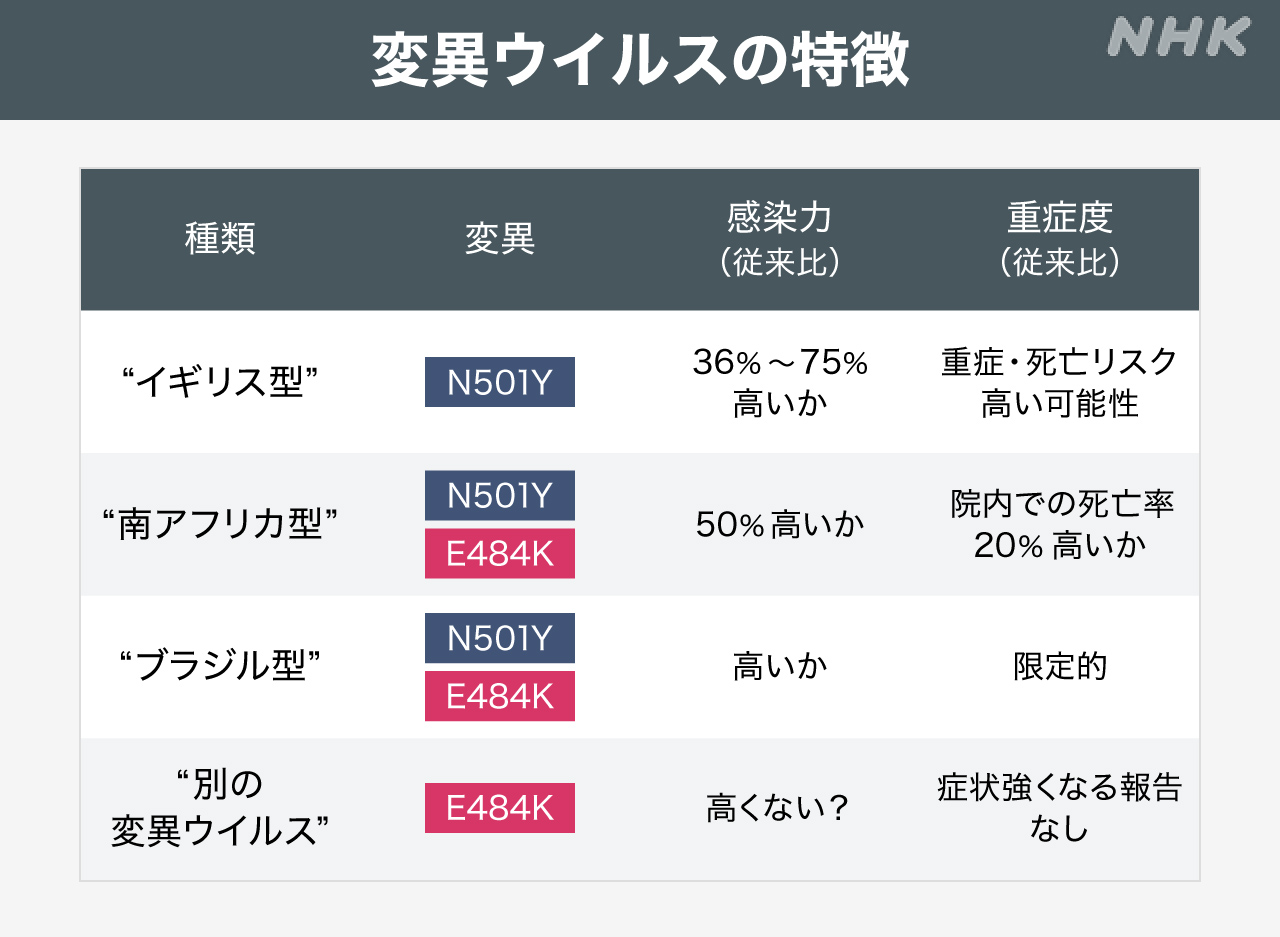The width and height of the screenshot is (1280, 937).
Task: Click the 種類 column header
Action: 220,240
